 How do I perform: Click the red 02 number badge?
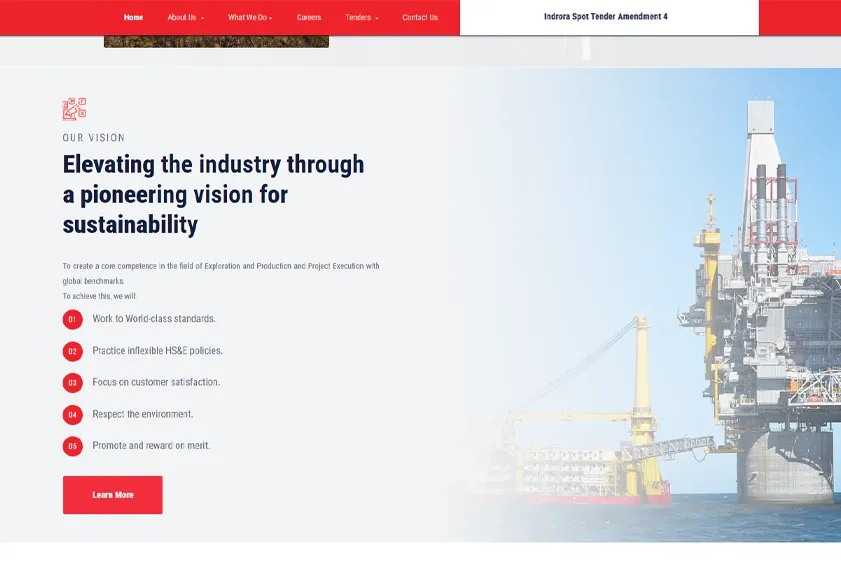(x=72, y=351)
